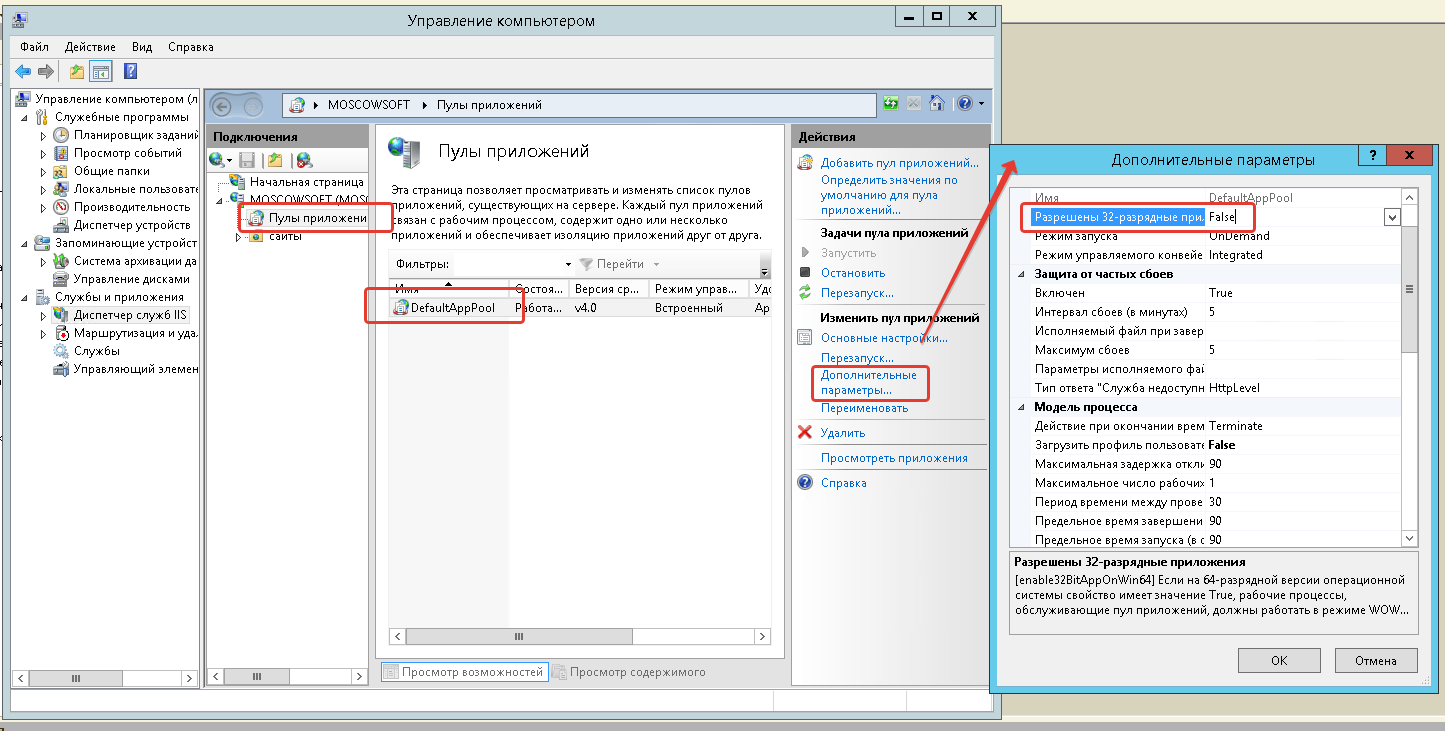Click the MMC toolbar Help question-mark icon
This screenshot has height=731, width=1445.
coord(130,72)
